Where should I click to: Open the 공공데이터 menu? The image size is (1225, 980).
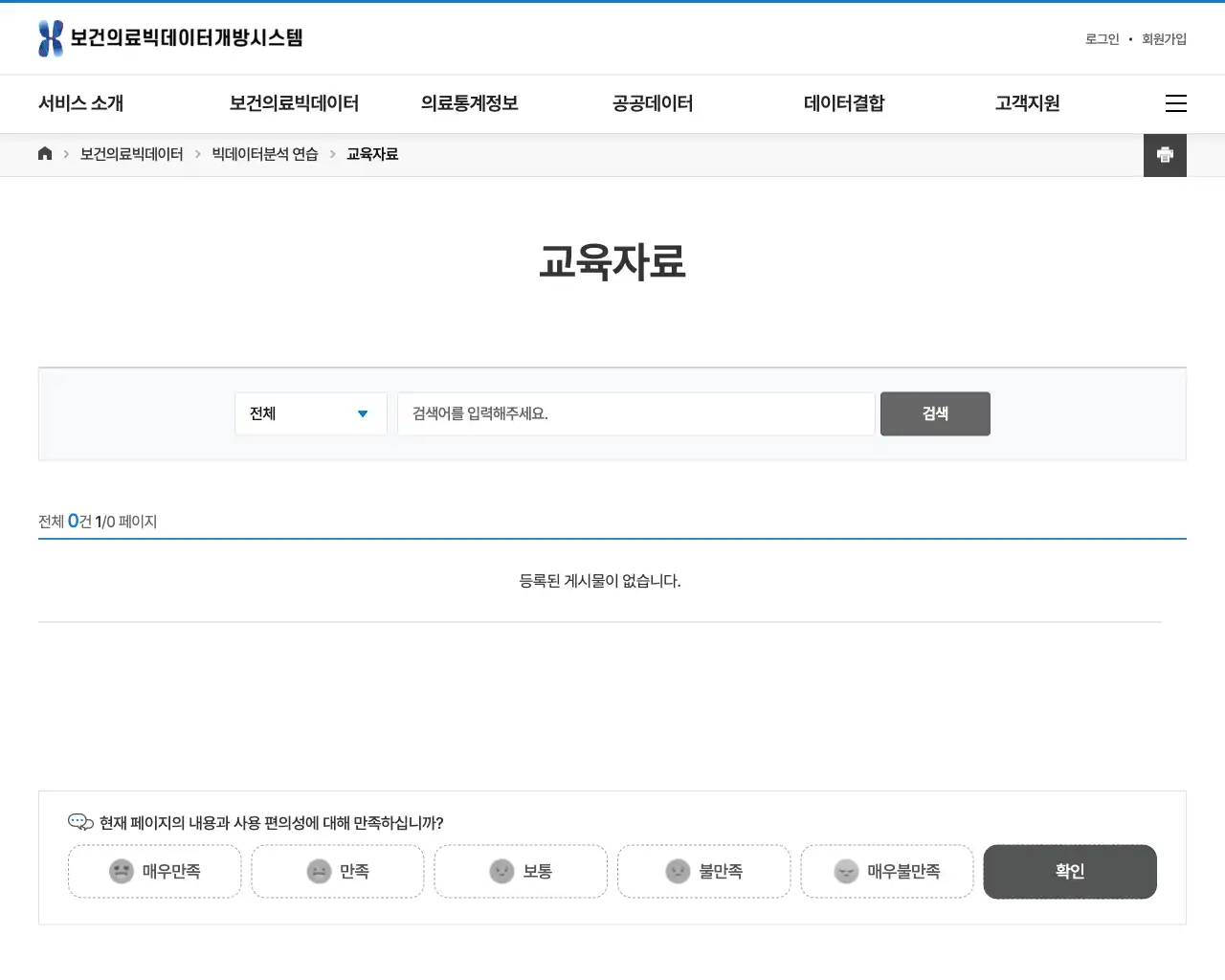(x=653, y=103)
